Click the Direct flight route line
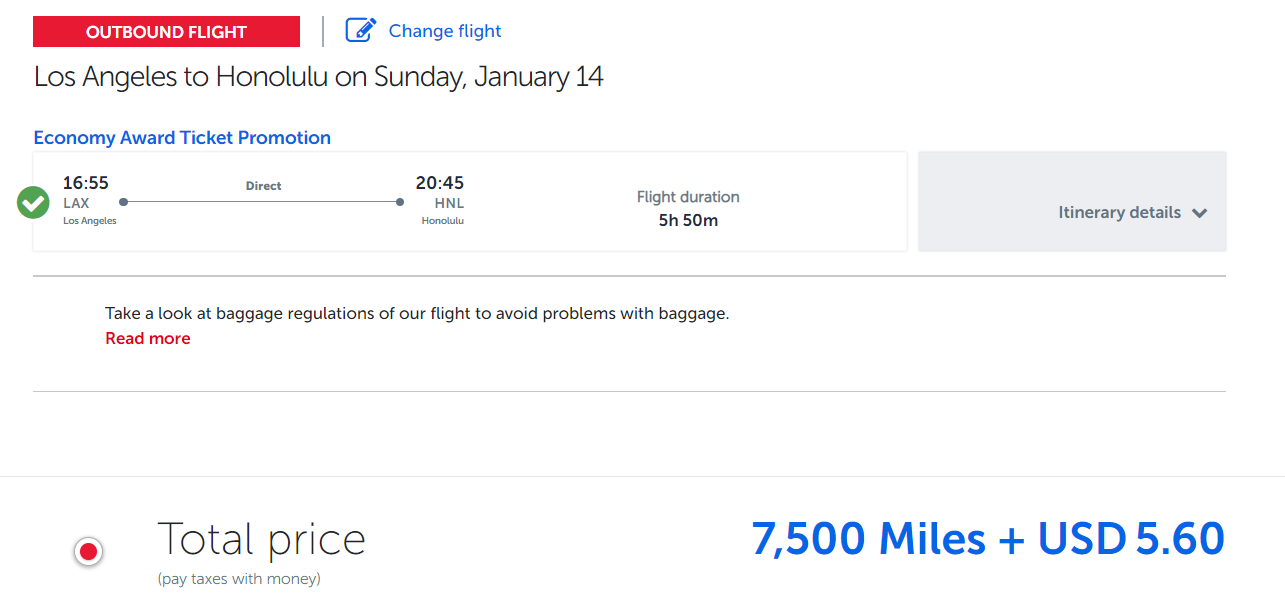This screenshot has width=1285, height=601. click(x=260, y=201)
